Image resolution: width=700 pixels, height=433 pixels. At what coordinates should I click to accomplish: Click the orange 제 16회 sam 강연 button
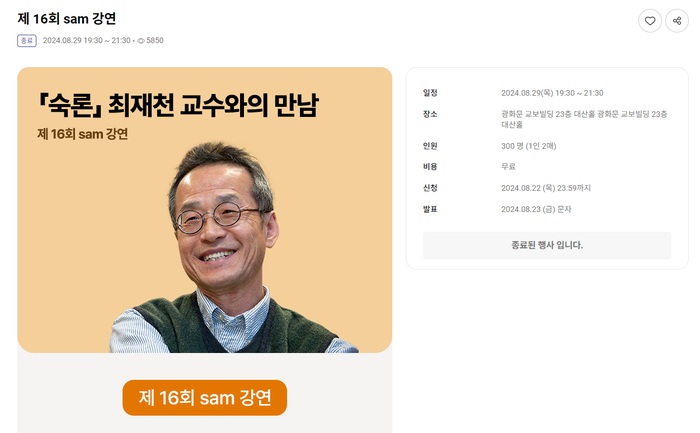[204, 397]
